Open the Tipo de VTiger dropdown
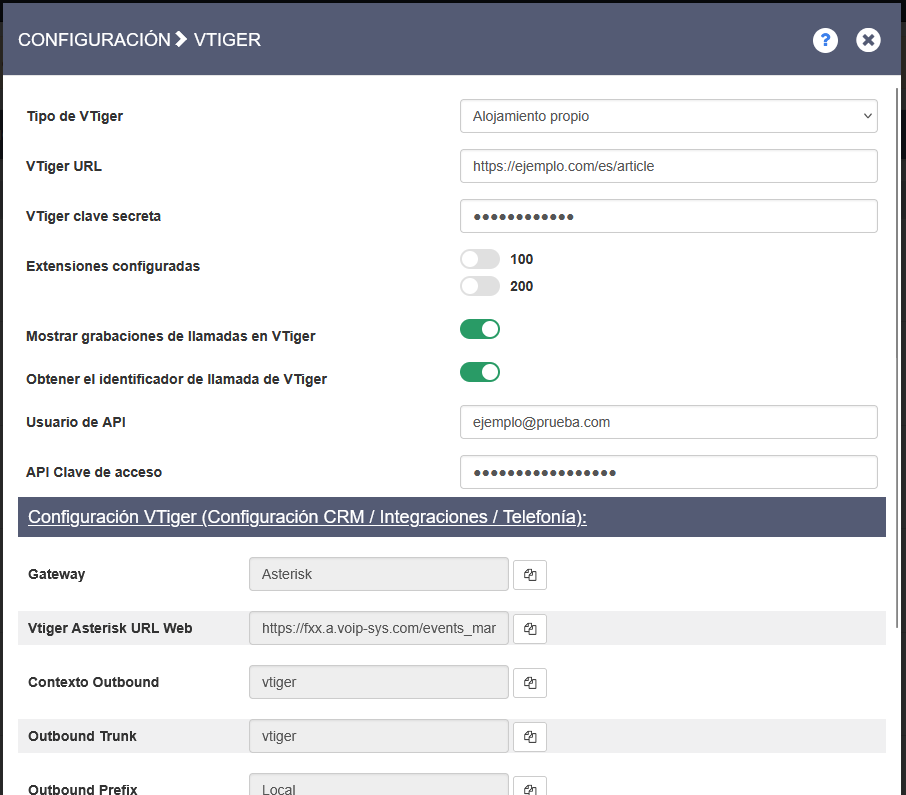906x795 pixels. pyautogui.click(x=668, y=116)
